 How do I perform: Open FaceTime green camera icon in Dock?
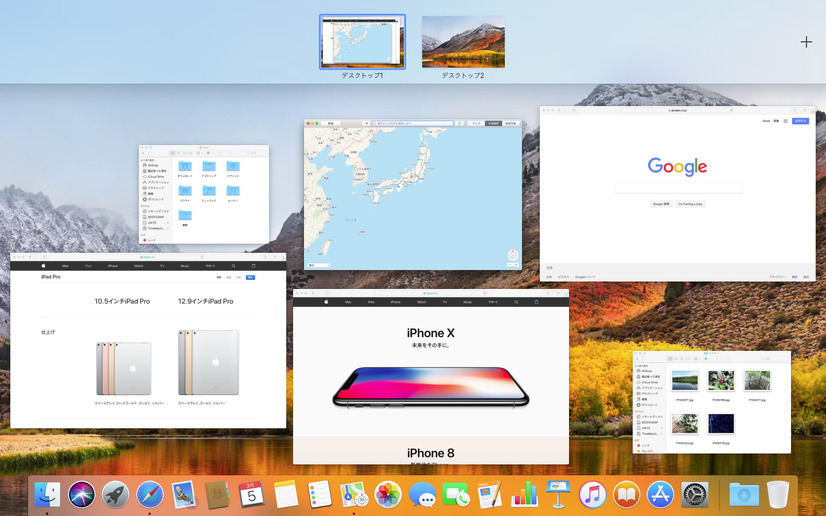point(456,494)
